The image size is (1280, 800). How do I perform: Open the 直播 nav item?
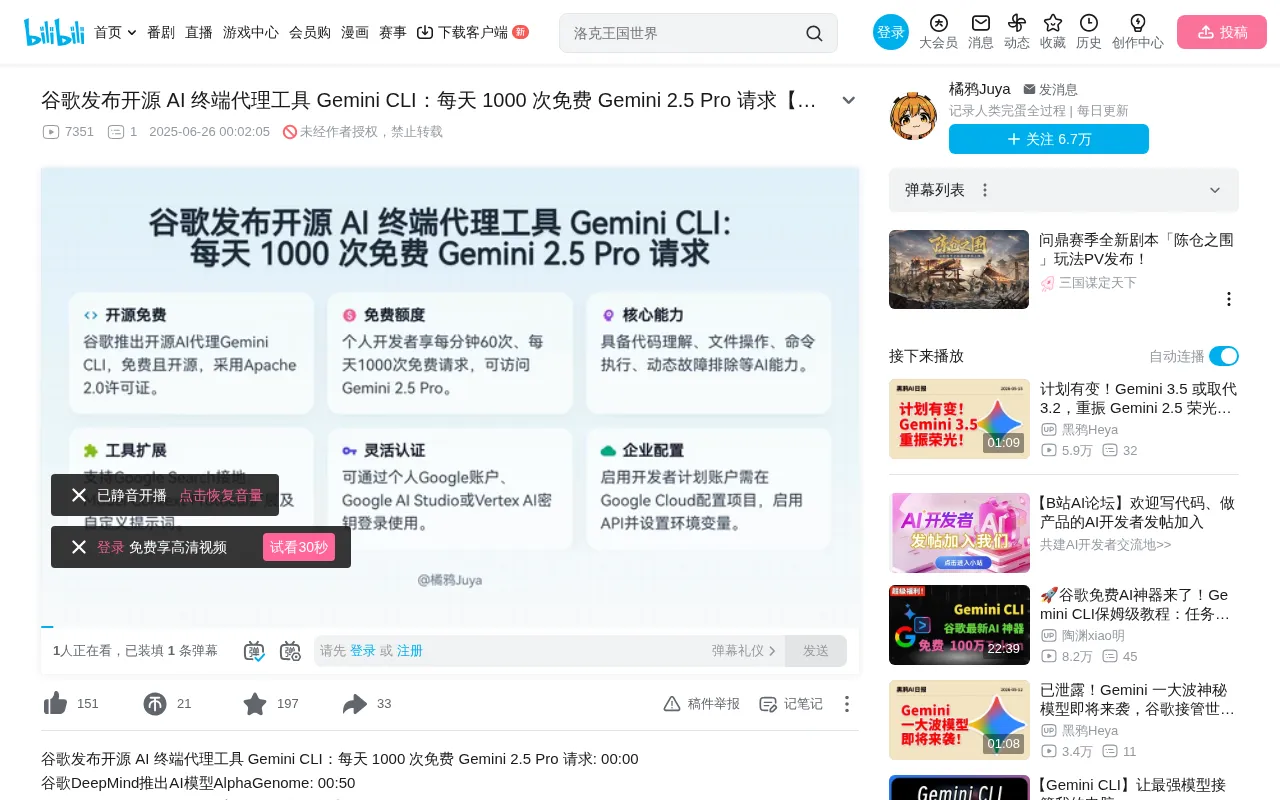(199, 32)
